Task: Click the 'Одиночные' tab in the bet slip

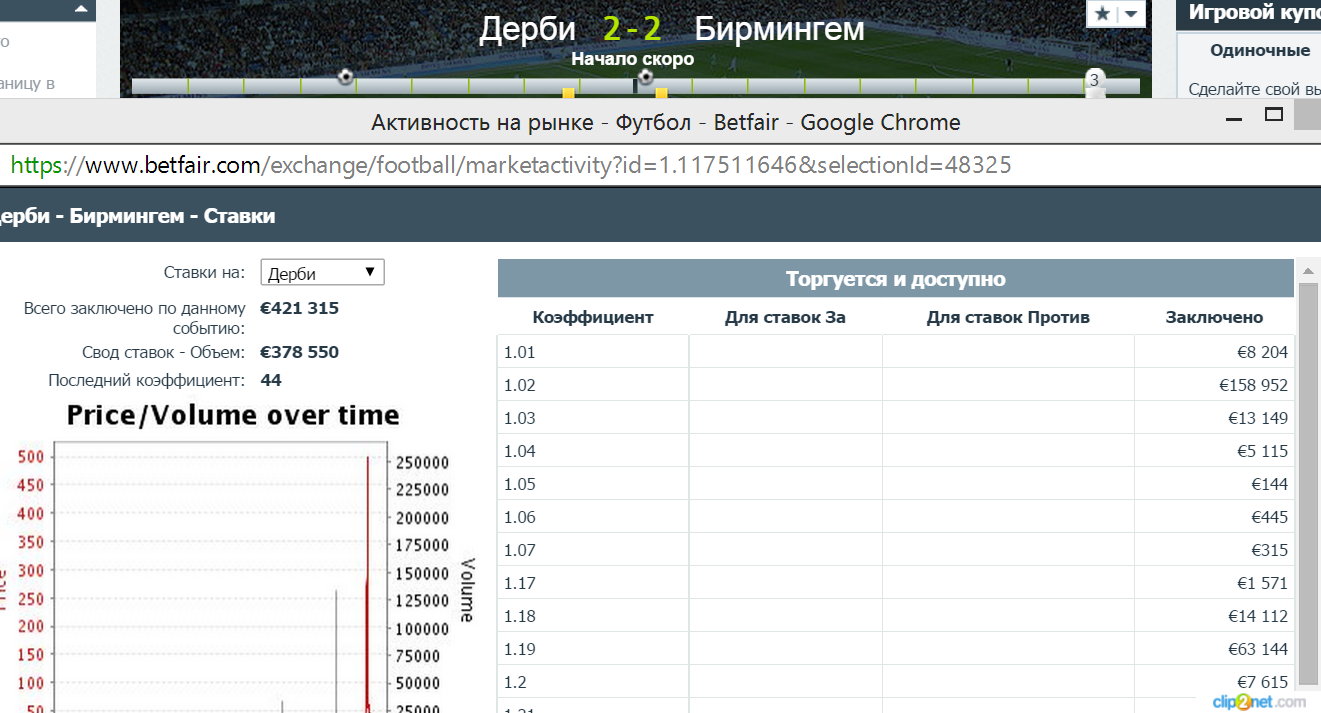Action: 1259,50
